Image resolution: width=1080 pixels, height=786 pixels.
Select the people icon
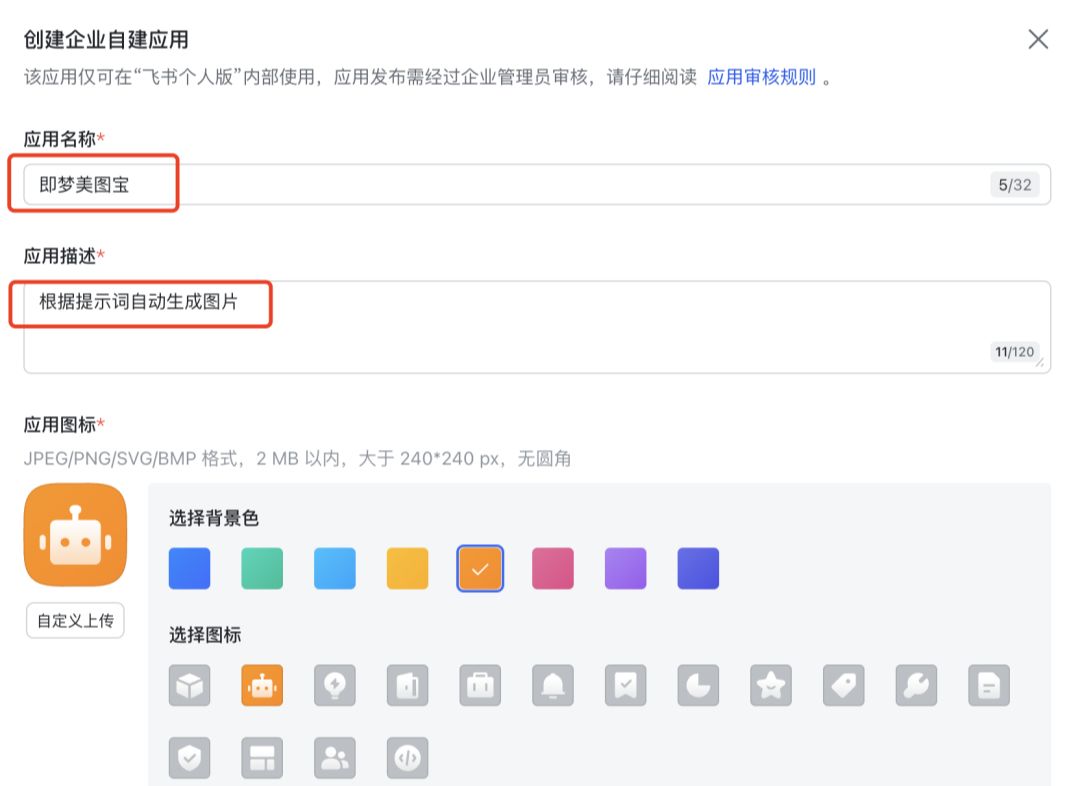tap(335, 757)
